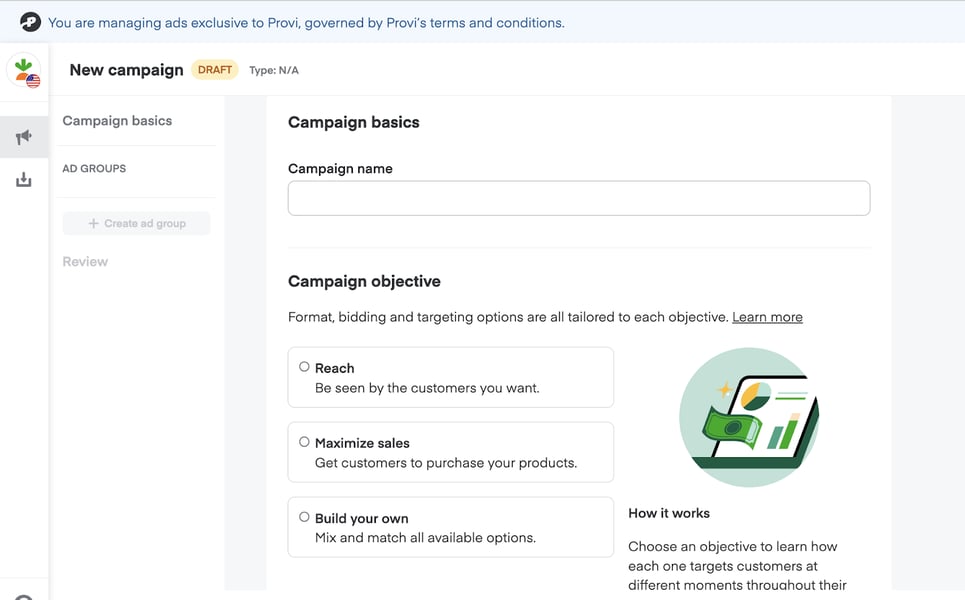Open the AD GROUPS section
Viewport: 965px width, 600px height.
tap(94, 168)
